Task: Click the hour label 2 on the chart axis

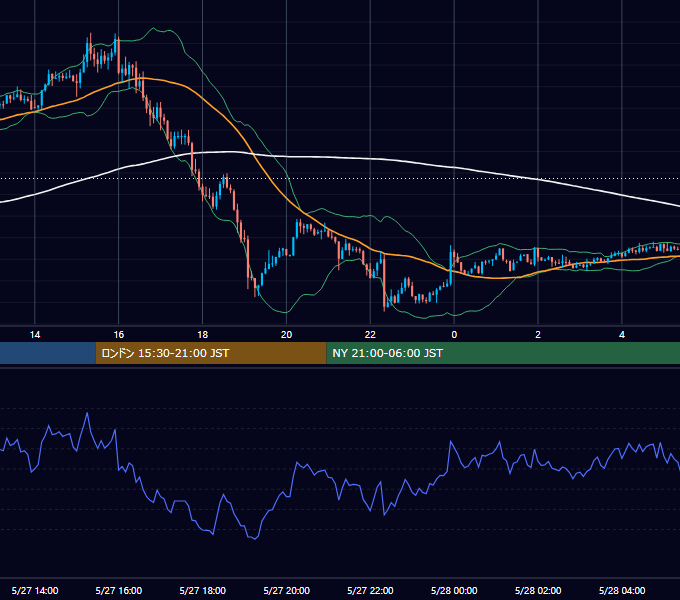Action: (x=538, y=335)
